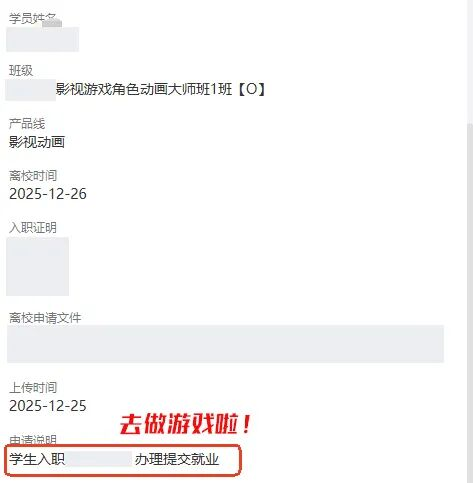Select the 学生入职 description text
The width and height of the screenshot is (473, 483).
[x=37, y=459]
